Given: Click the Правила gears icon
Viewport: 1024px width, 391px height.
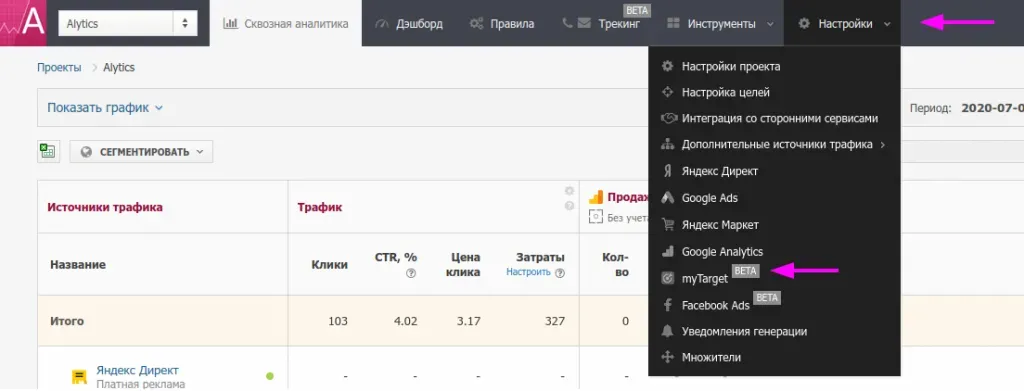Looking at the screenshot, I should 476,23.
